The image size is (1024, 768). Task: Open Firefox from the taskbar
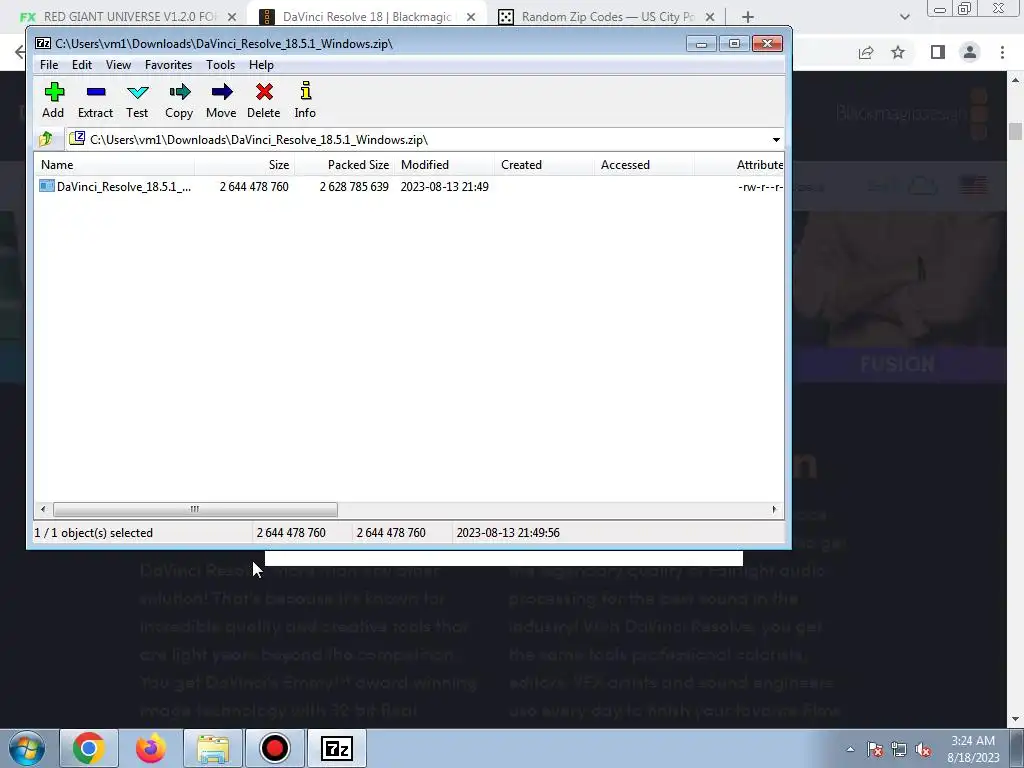pos(150,748)
